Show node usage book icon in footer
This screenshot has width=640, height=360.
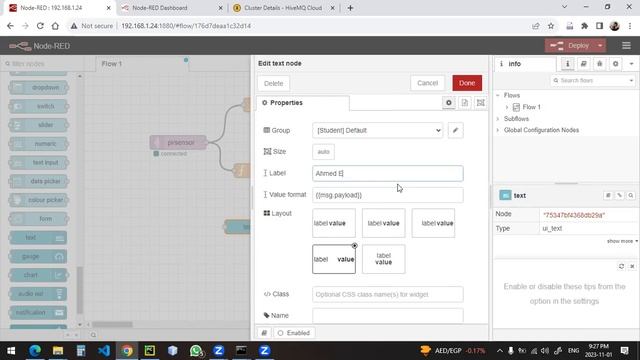pos(264,333)
